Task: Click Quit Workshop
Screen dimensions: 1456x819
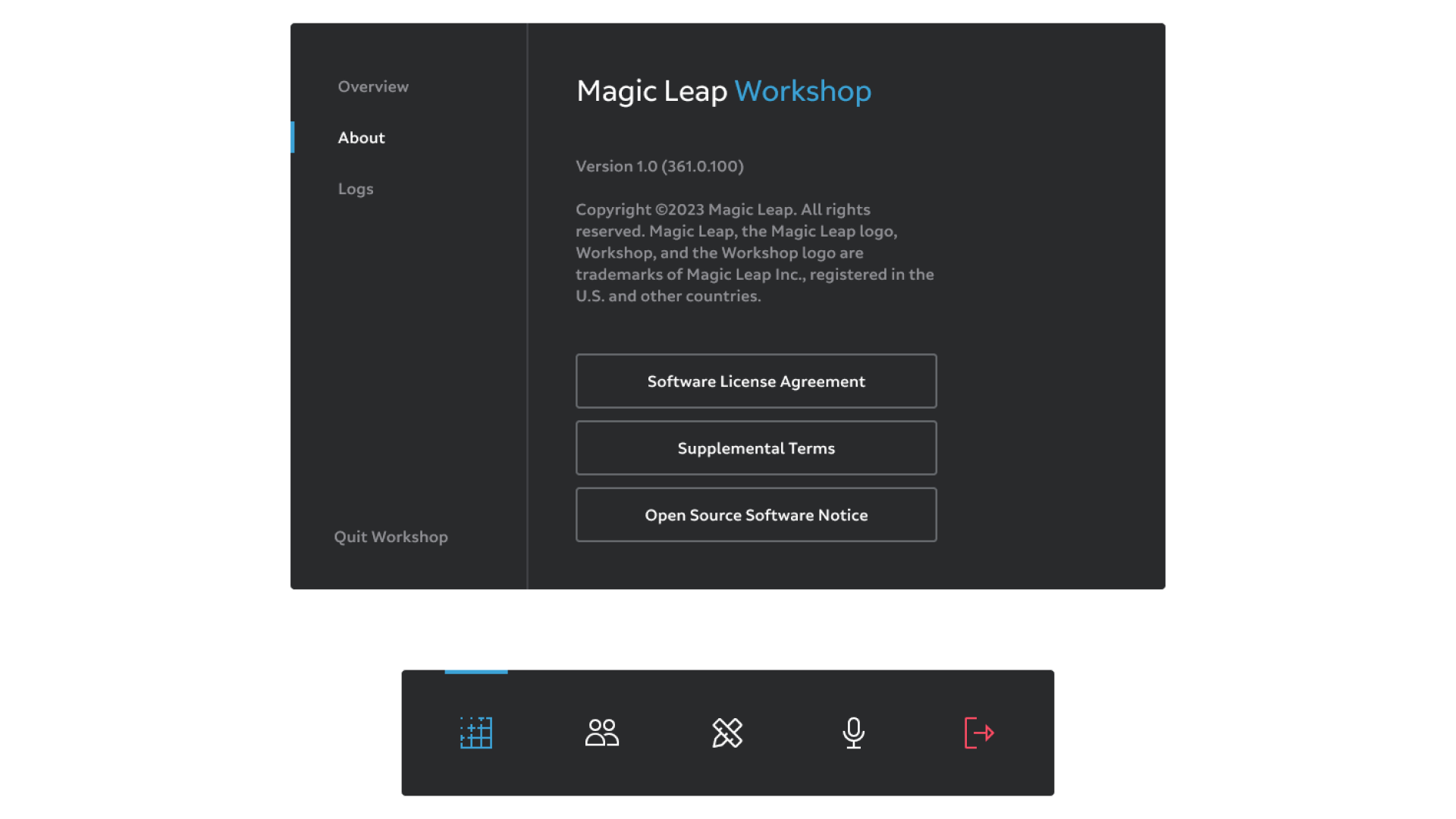Action: pos(391,537)
